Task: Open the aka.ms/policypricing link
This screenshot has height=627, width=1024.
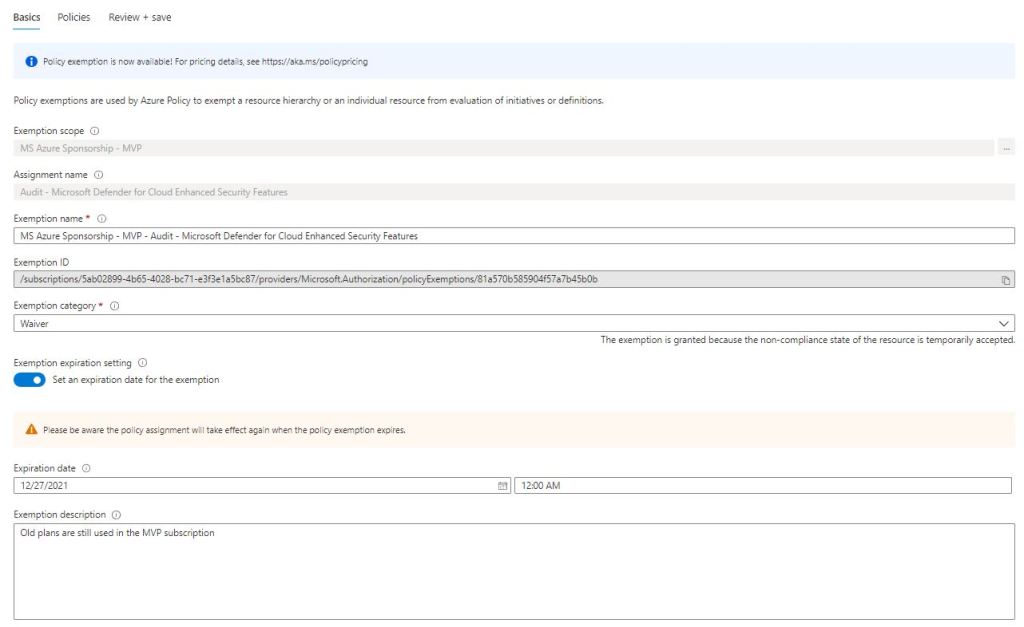Action: (313, 61)
